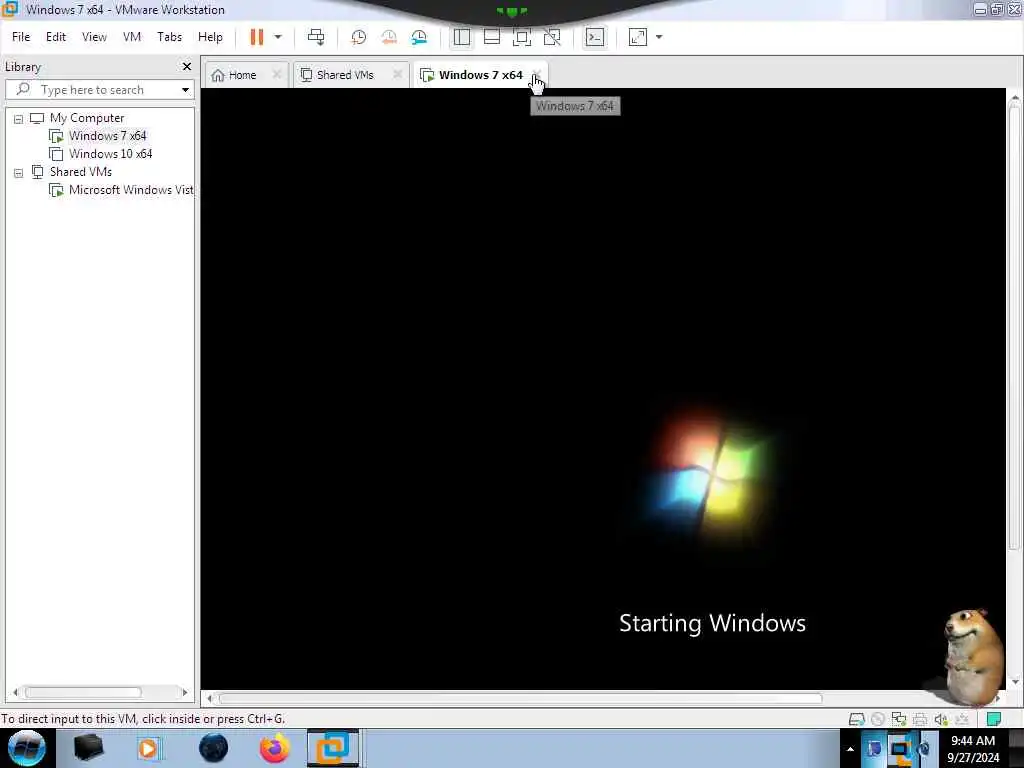Click the CD/DVD device status icon
The width and height of the screenshot is (1024, 768).
click(878, 719)
